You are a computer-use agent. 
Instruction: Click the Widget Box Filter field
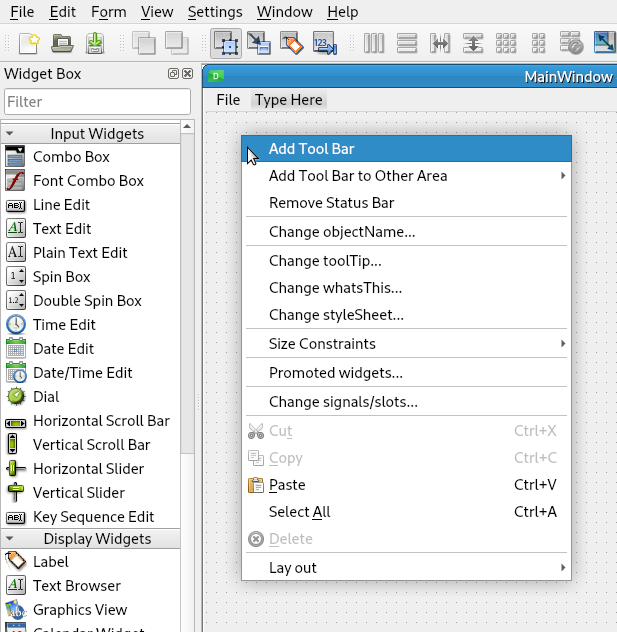(97, 101)
